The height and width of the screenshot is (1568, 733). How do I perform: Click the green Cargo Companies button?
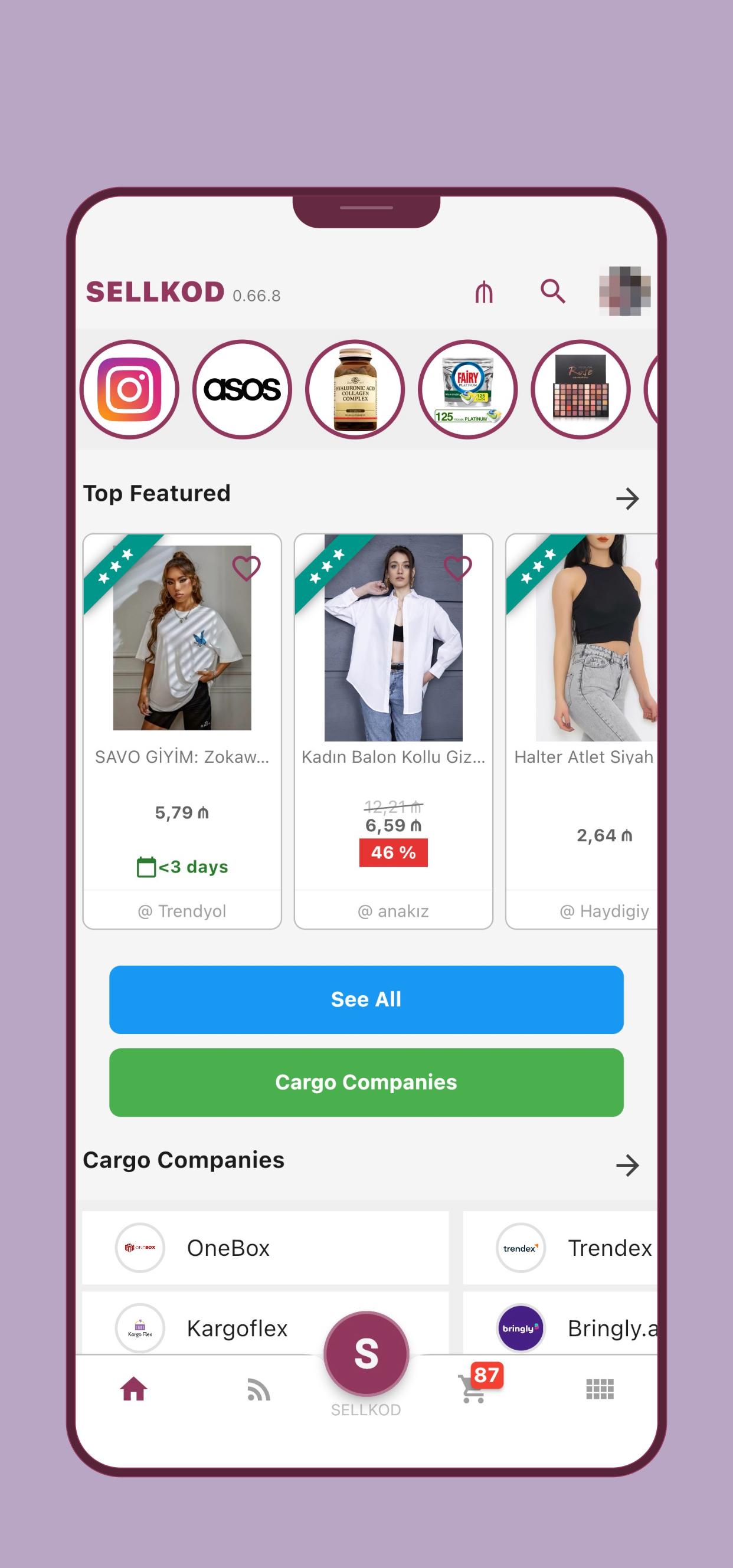pos(366,1082)
